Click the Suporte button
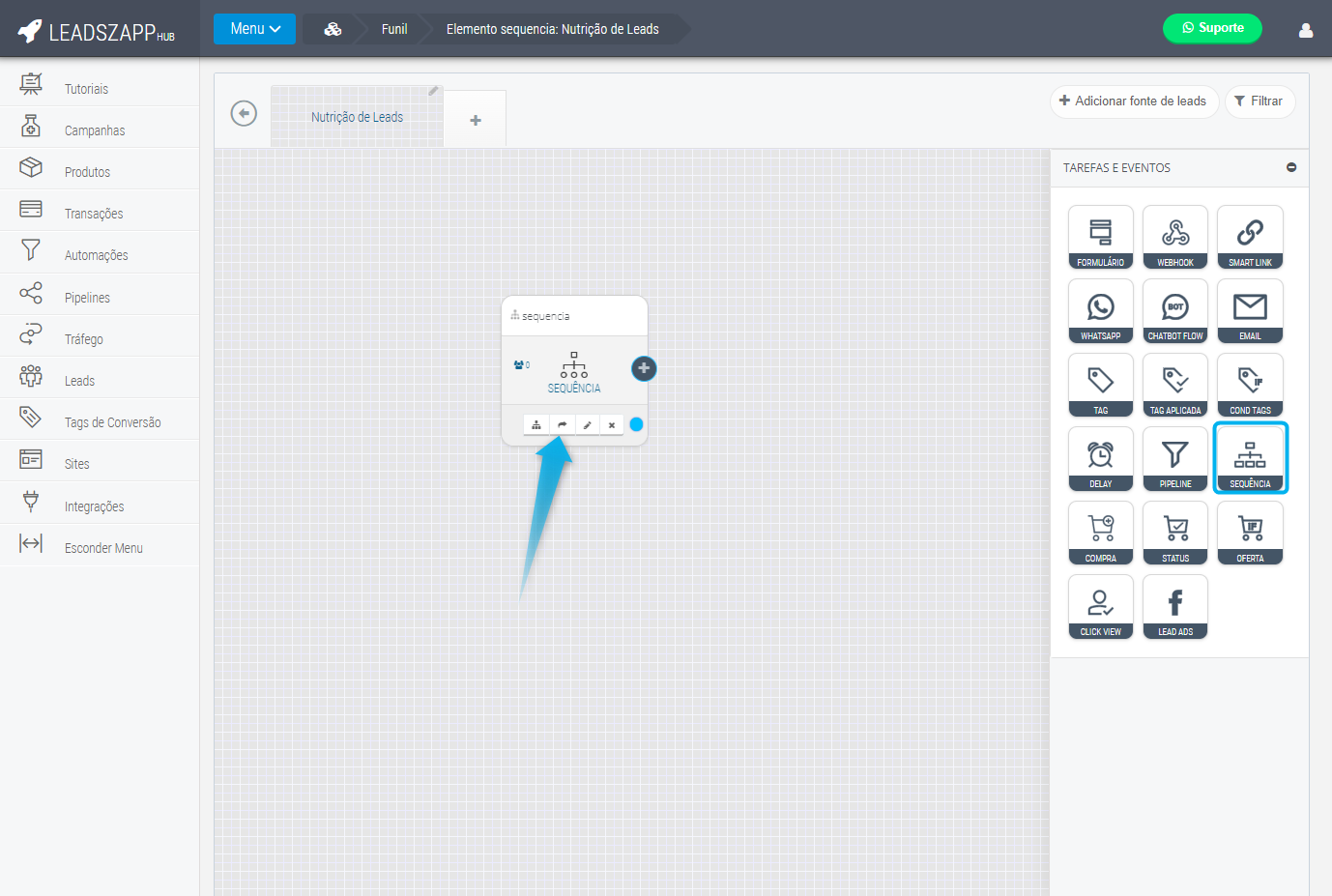The height and width of the screenshot is (896, 1332). pos(1211,28)
